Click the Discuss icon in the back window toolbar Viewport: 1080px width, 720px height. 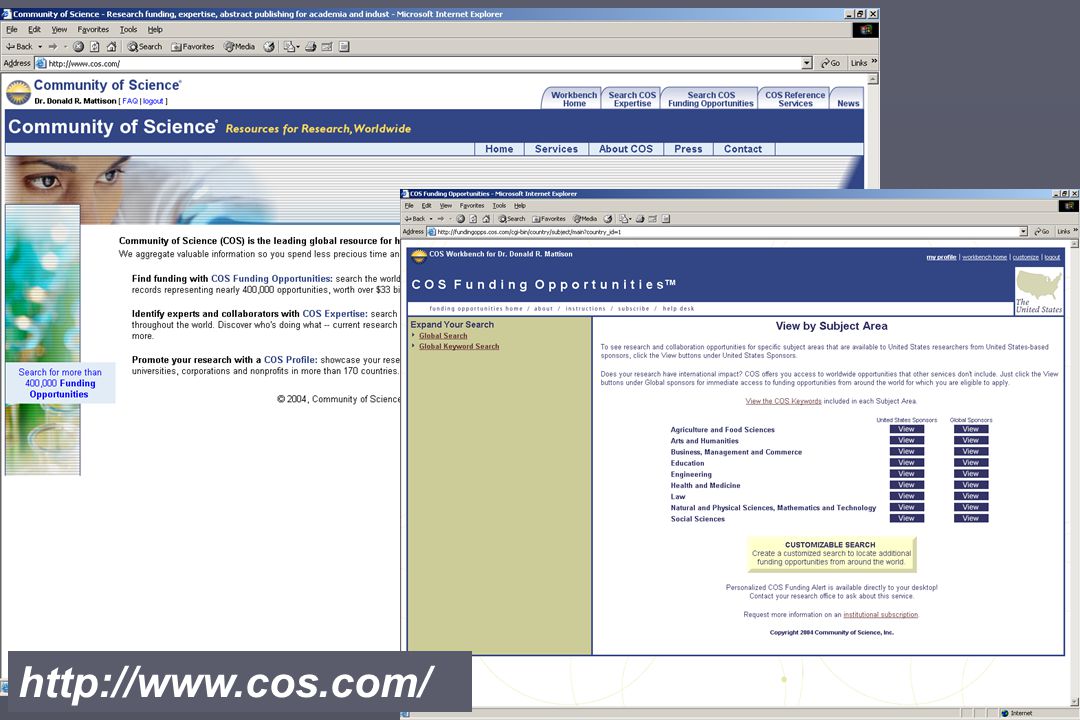point(344,47)
